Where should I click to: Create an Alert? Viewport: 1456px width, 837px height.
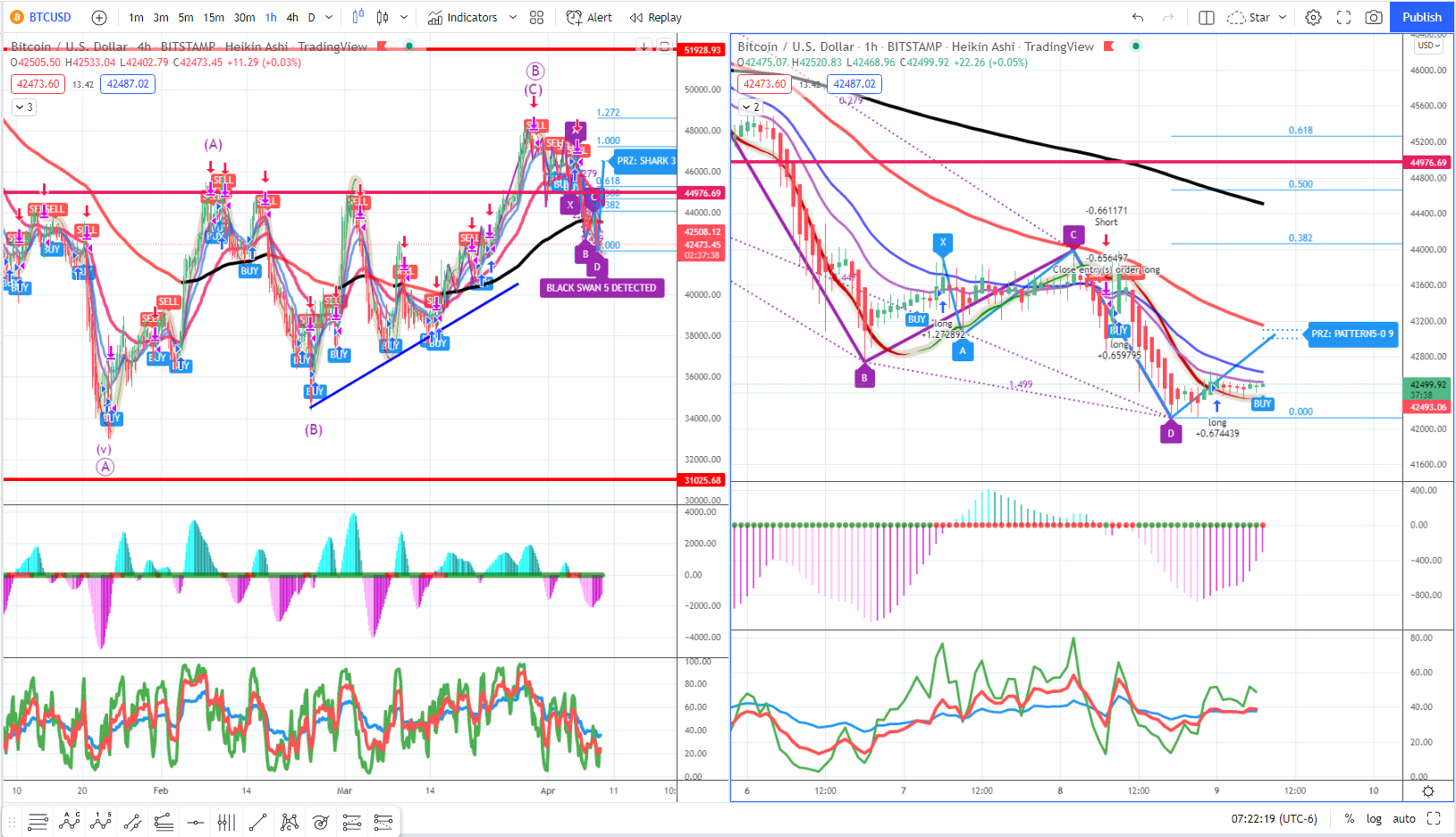[x=589, y=17]
